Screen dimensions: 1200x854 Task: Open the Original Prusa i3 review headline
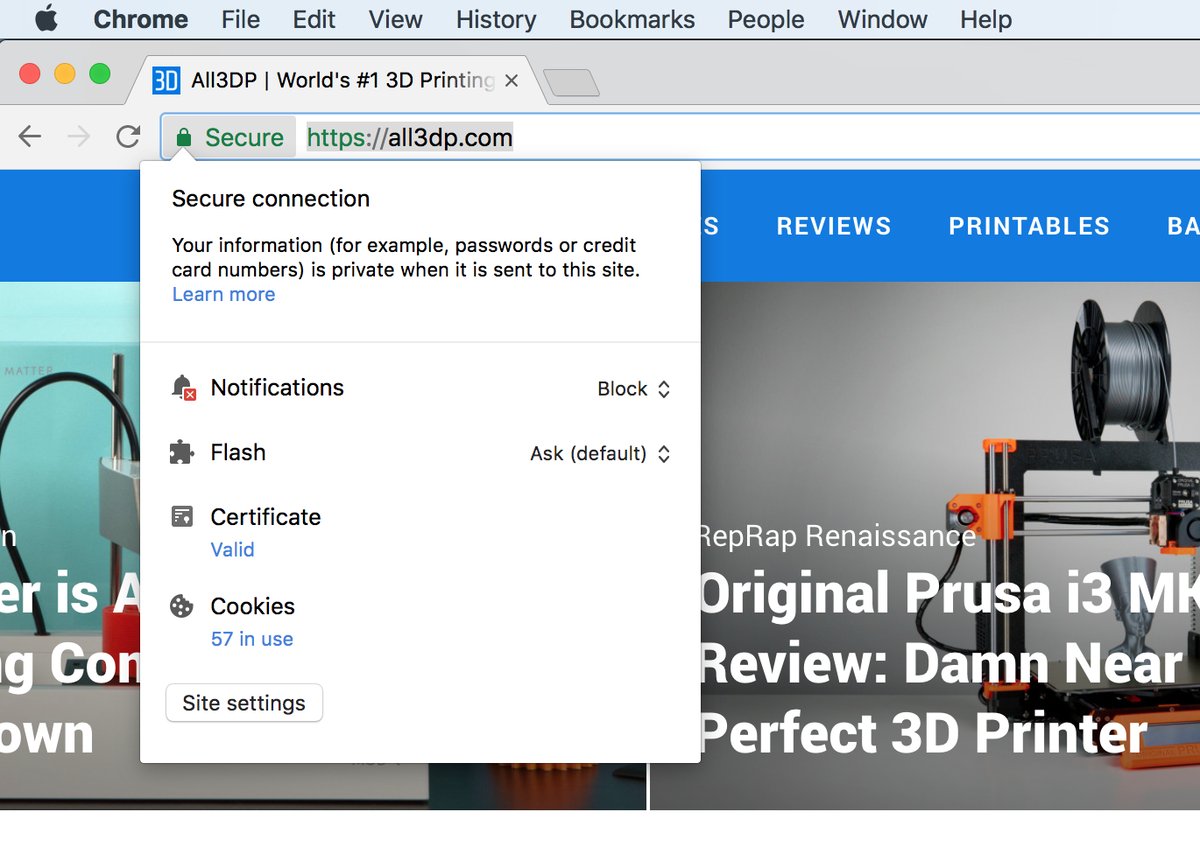click(x=948, y=663)
